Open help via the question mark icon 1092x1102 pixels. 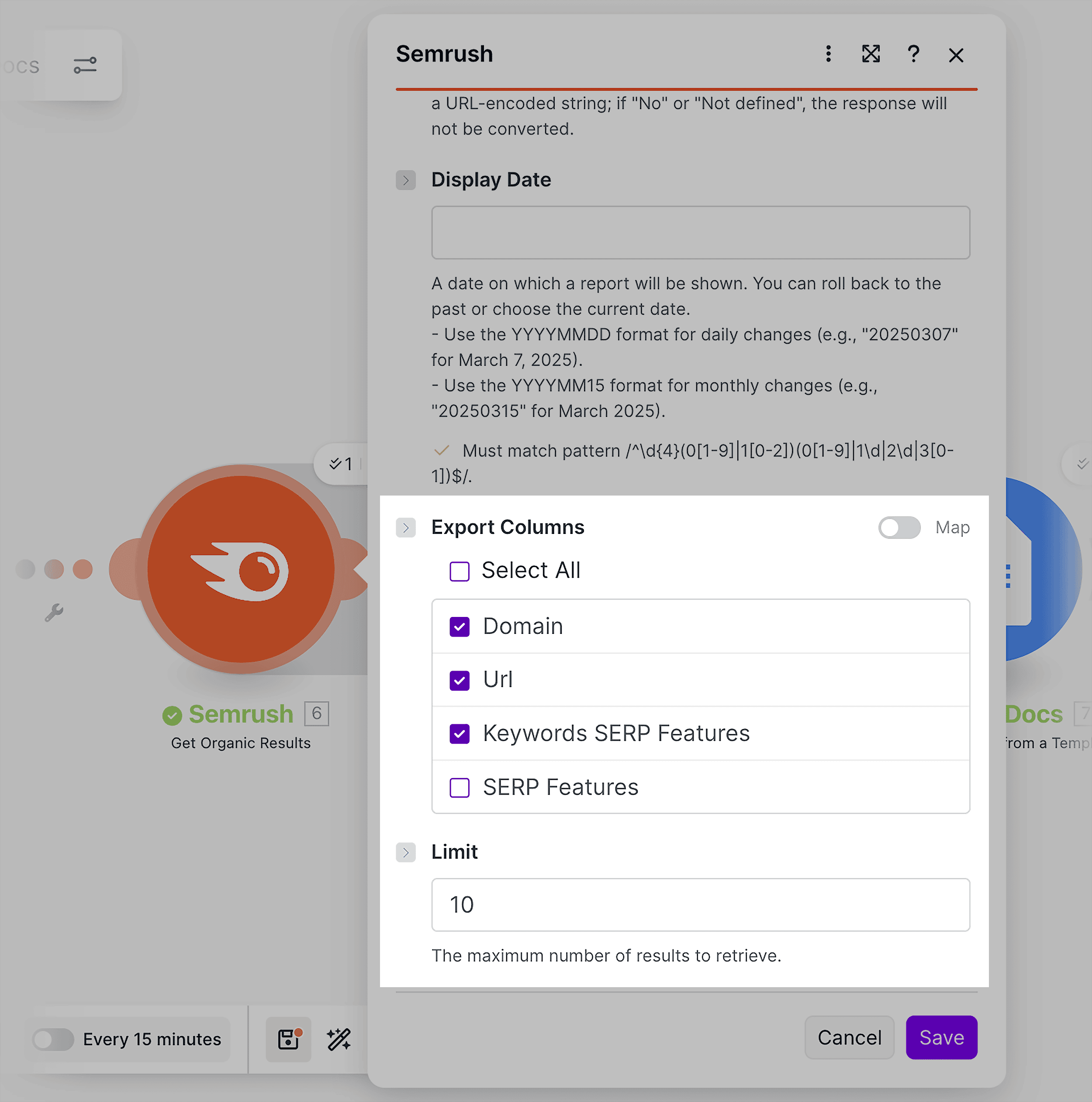(913, 54)
